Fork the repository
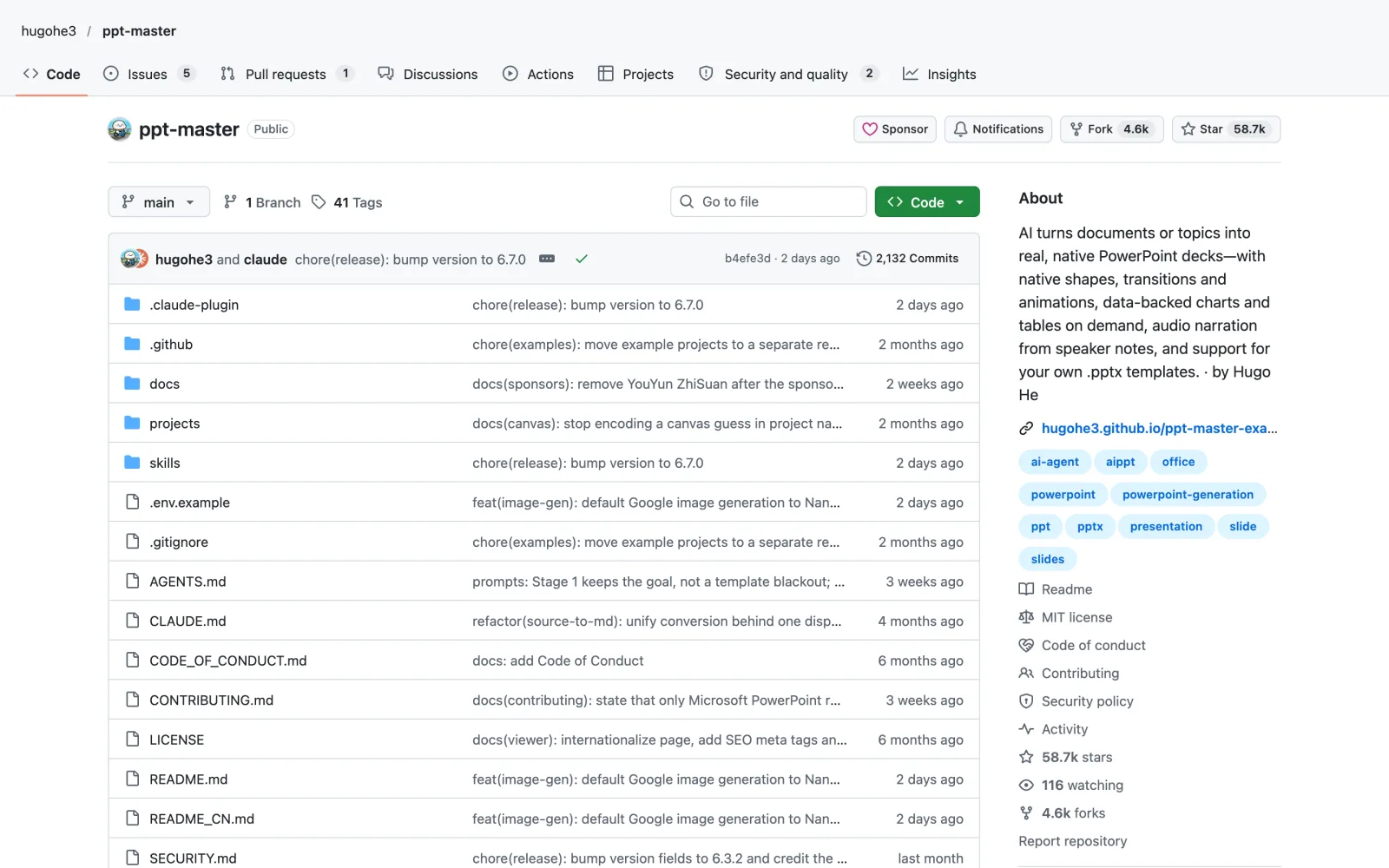Screen dimensions: 1389x868 pos(1111,129)
